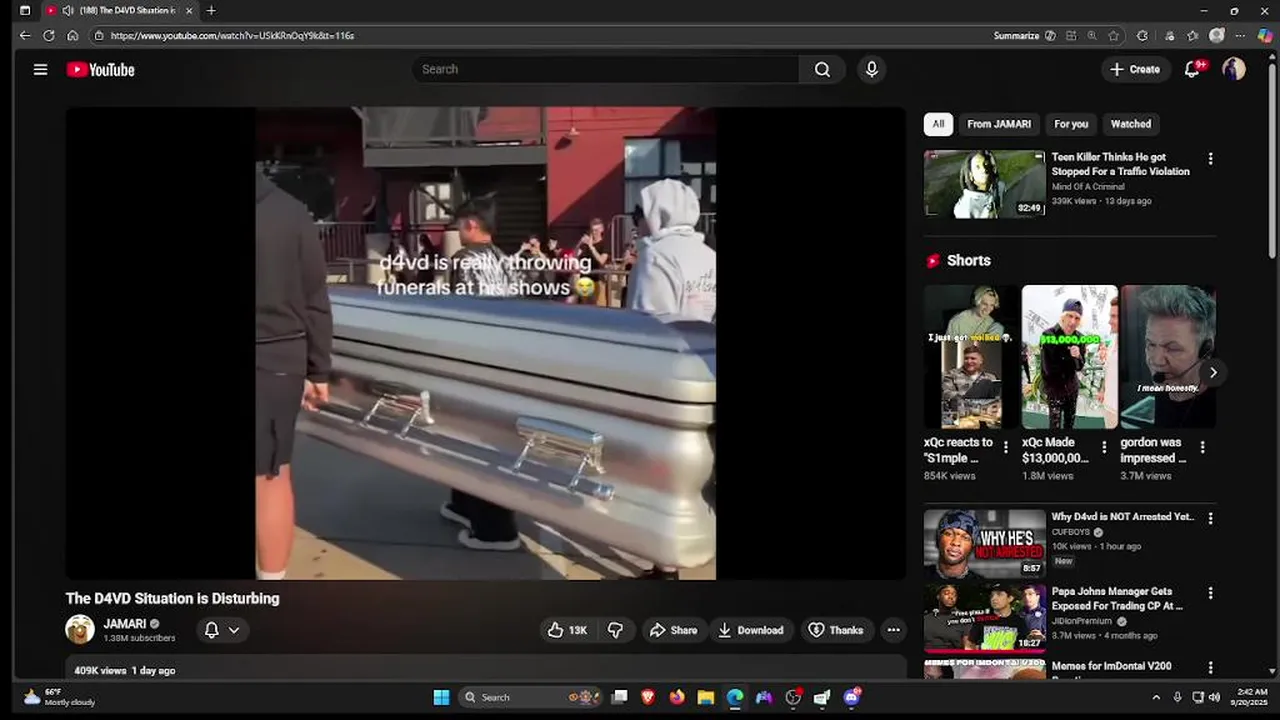Open options for xQc reacts short

coord(1006,448)
